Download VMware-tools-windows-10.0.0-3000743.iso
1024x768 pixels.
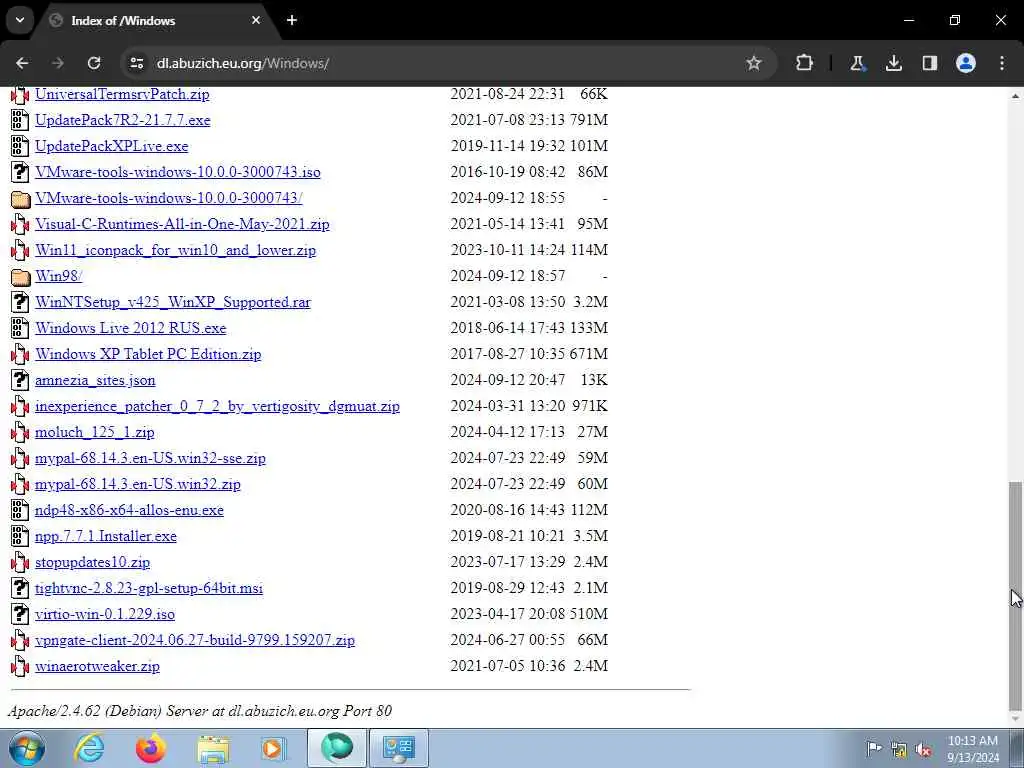(178, 172)
